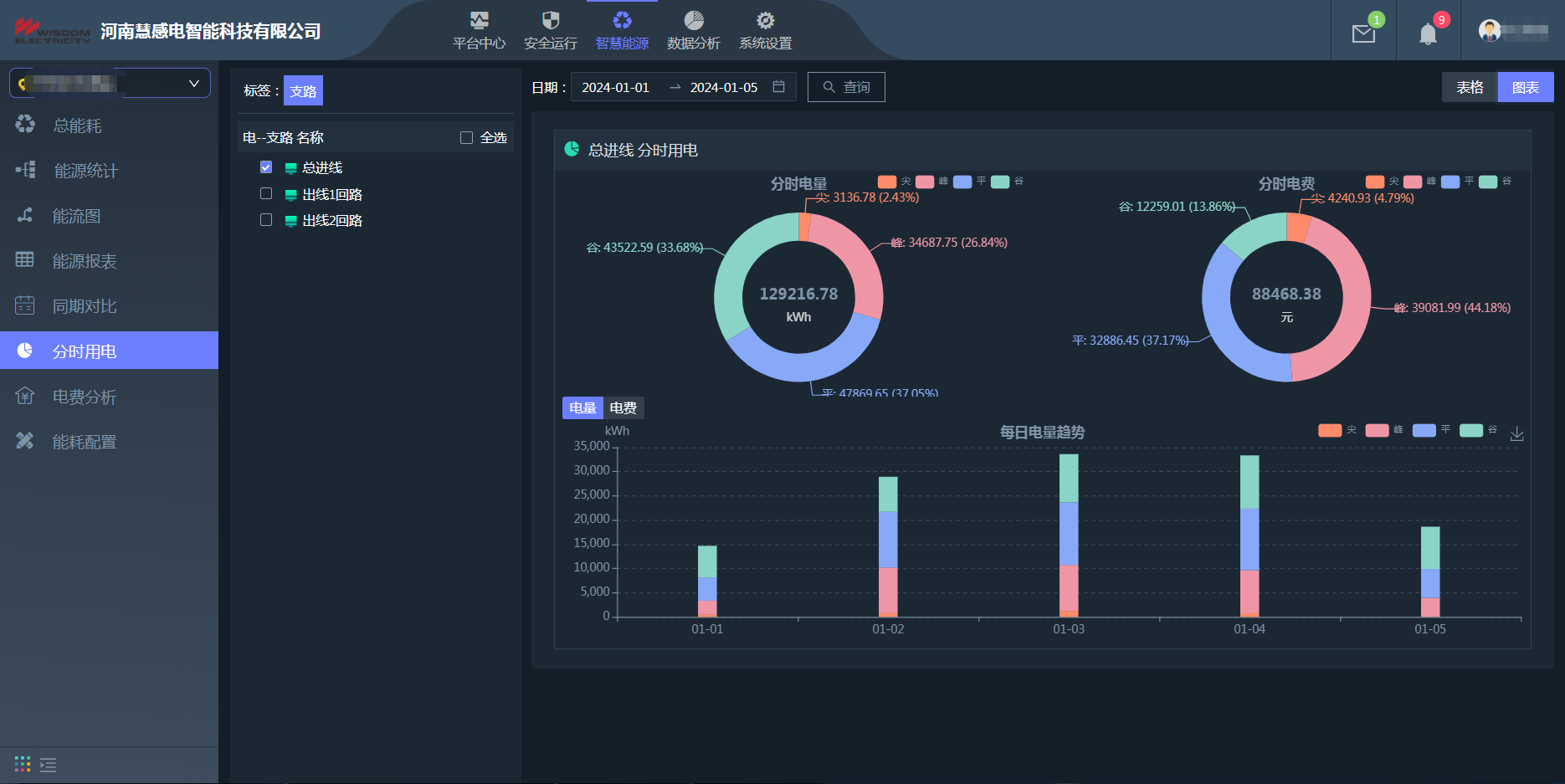This screenshot has height=784, width=1565.
Task: Select the 支路 tag button
Action: (303, 90)
